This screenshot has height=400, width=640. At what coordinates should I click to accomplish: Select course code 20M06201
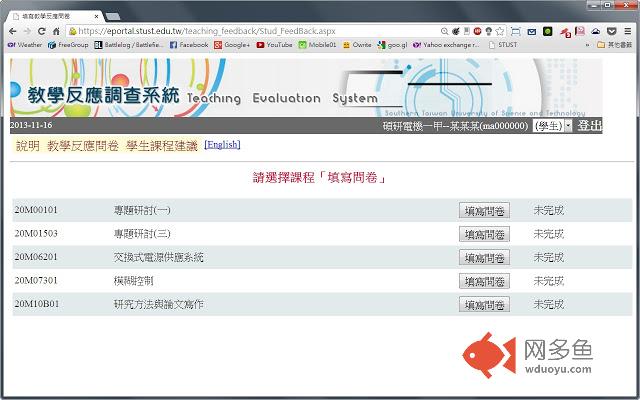point(36,257)
